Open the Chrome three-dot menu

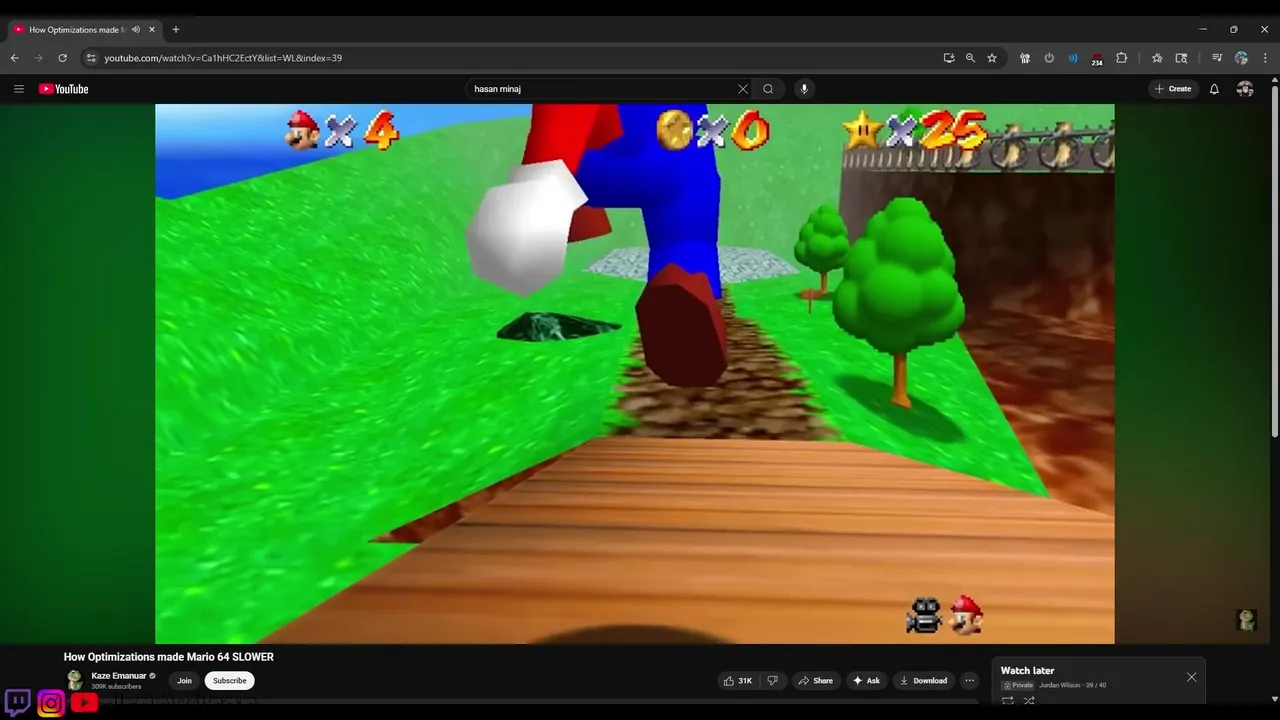[1265, 58]
